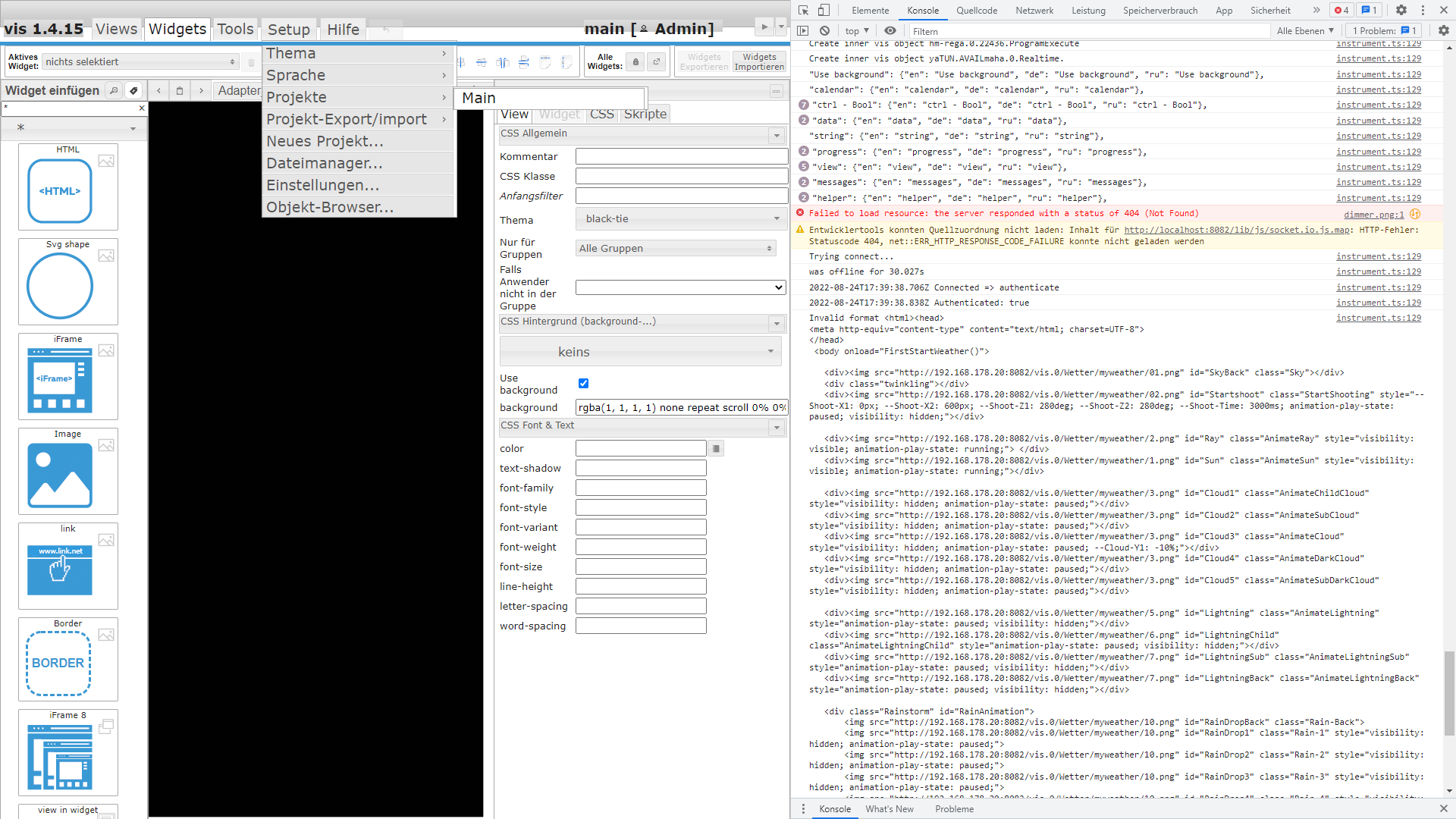This screenshot has width=1456, height=819.
Task: Open DevTools settings gear in the top bar
Action: pyautogui.click(x=1401, y=10)
